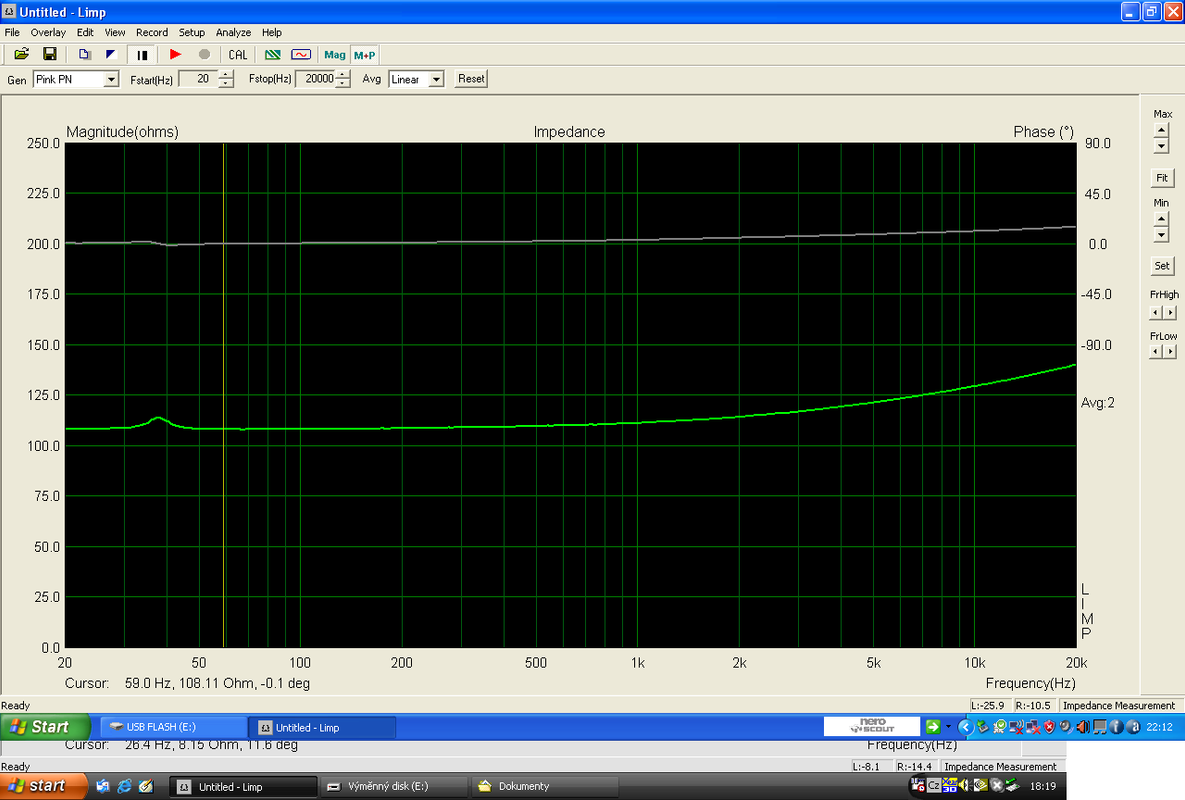Click the Cz language indicator
1185x800 pixels.
point(933,786)
